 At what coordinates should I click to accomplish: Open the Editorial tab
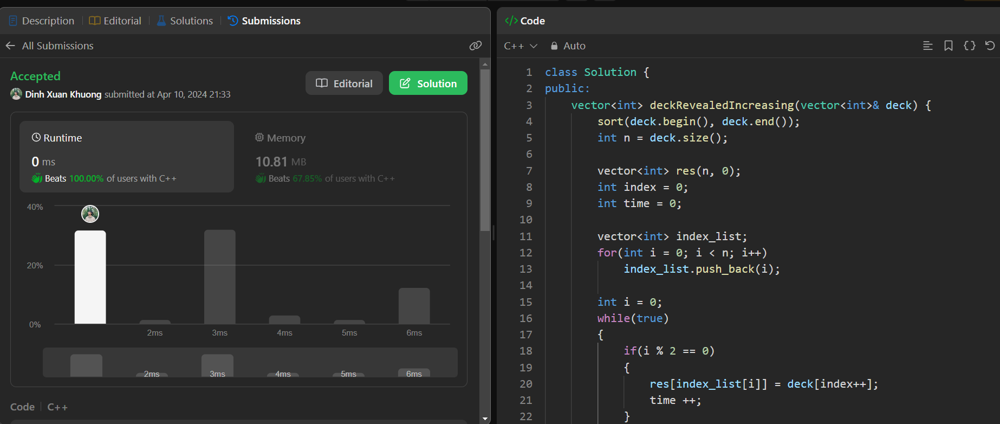[x=115, y=20]
